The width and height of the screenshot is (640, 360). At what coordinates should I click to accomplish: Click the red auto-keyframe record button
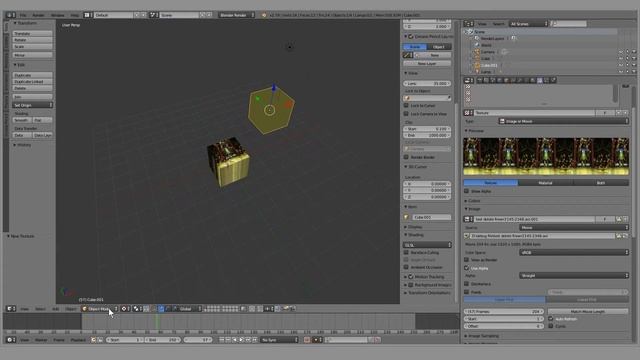click(307, 340)
